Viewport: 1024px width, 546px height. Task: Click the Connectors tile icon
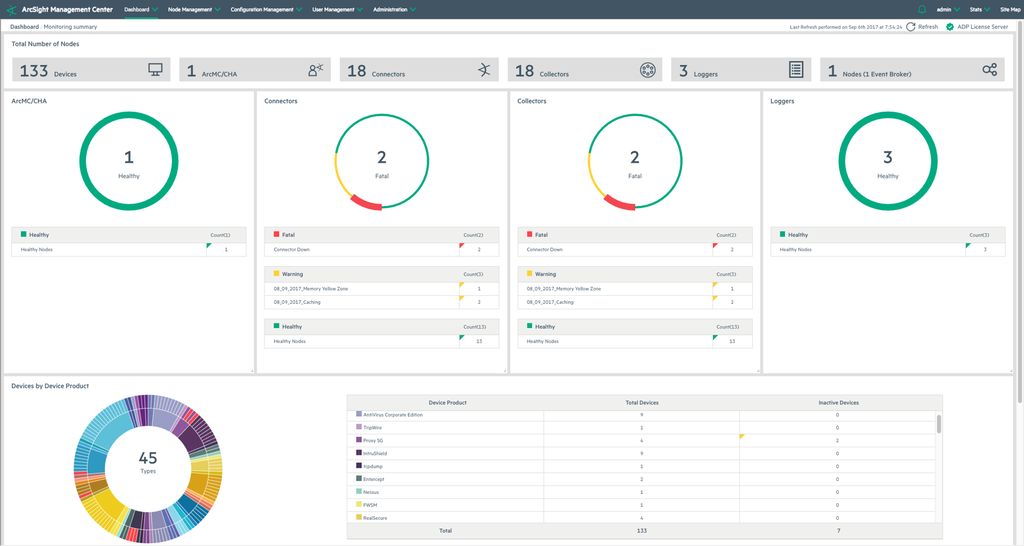484,70
